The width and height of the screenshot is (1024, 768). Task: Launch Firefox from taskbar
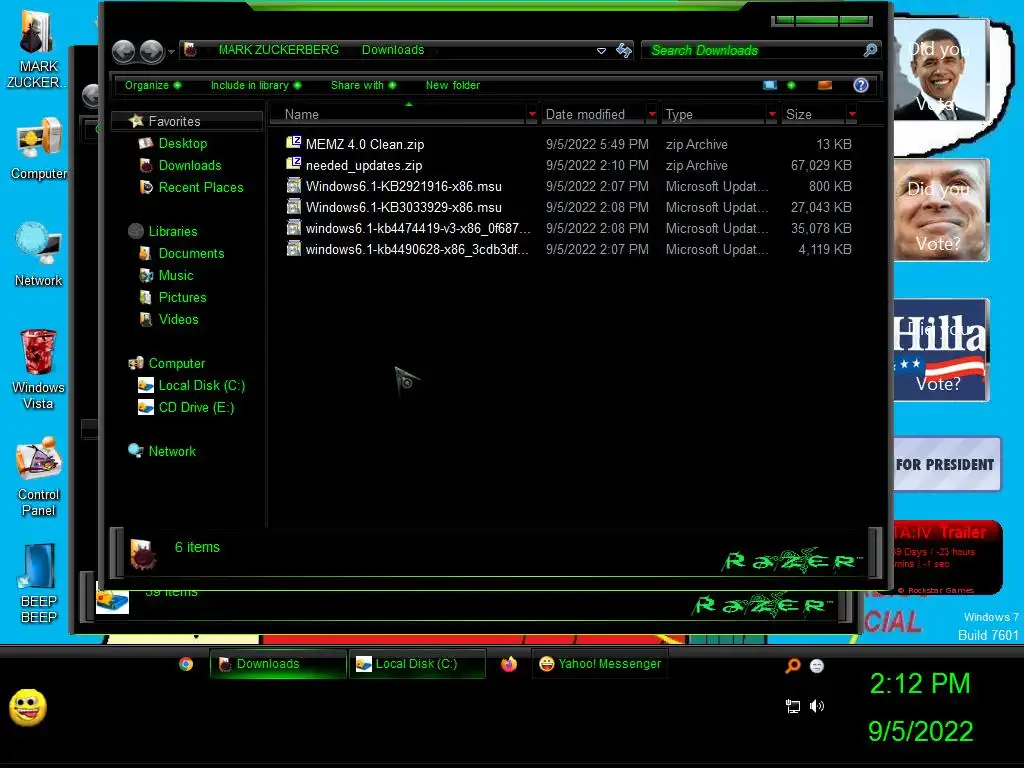[509, 664]
